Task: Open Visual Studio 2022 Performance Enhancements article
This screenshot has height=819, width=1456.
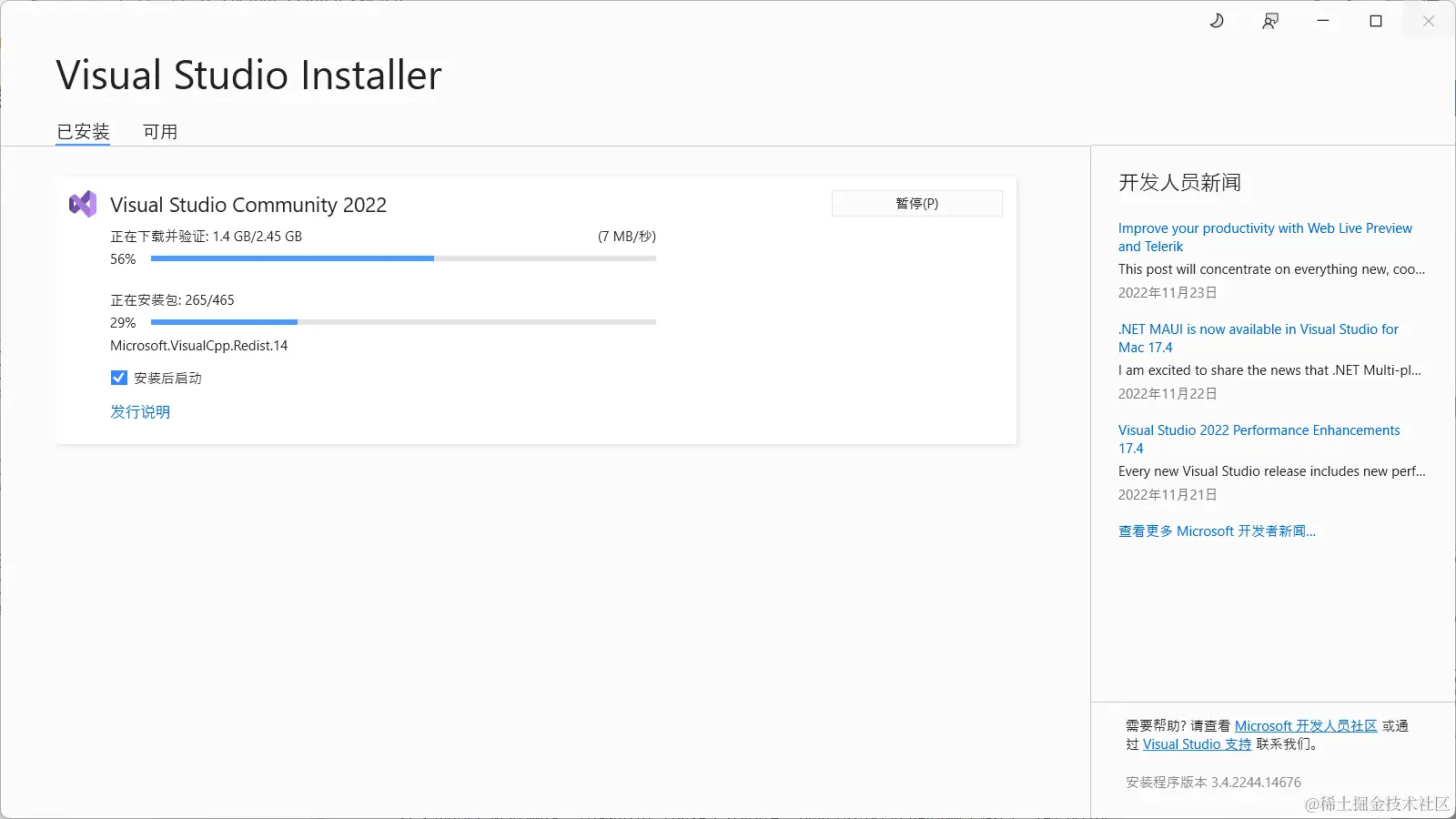Action: click(1259, 440)
